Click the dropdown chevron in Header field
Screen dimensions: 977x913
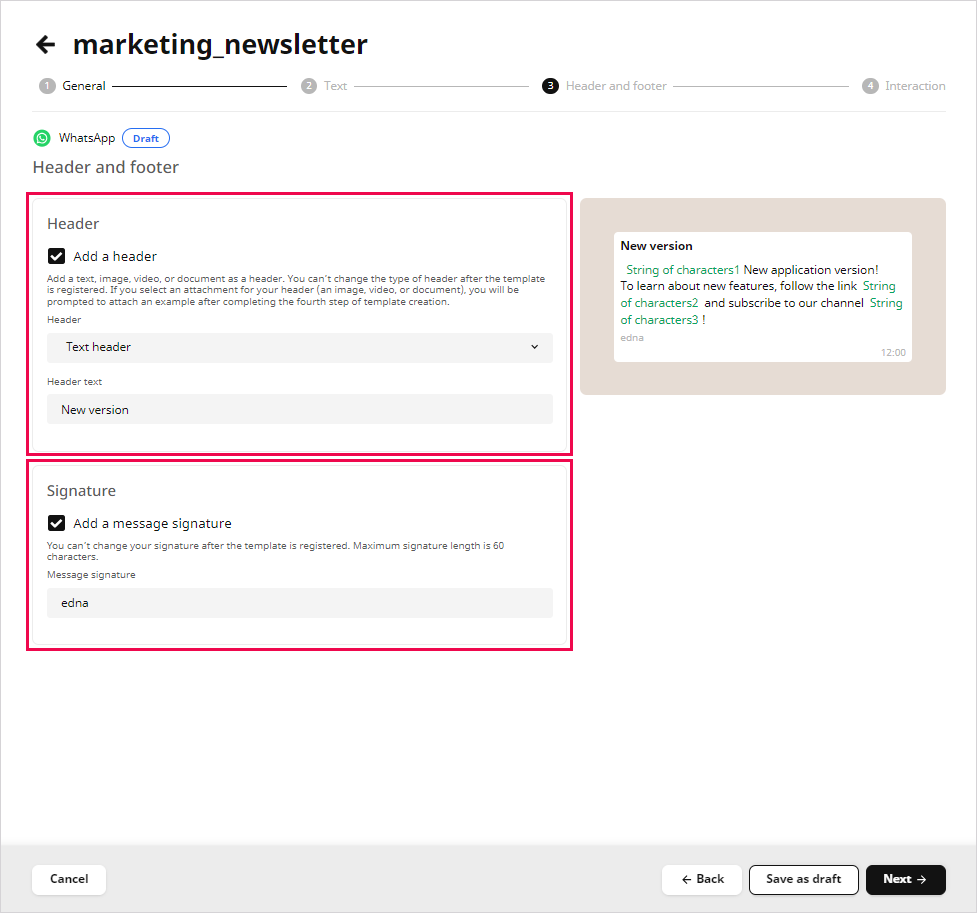(534, 347)
